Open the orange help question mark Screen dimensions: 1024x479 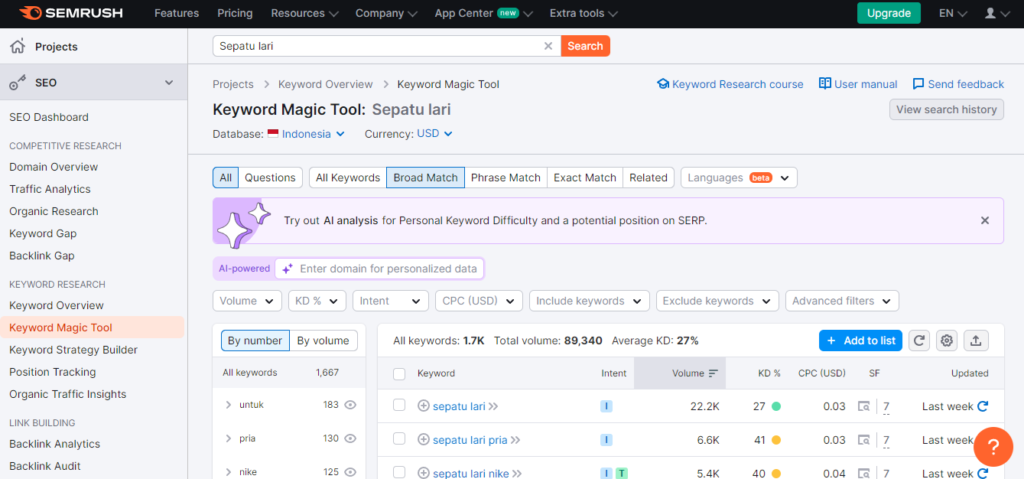tap(993, 447)
